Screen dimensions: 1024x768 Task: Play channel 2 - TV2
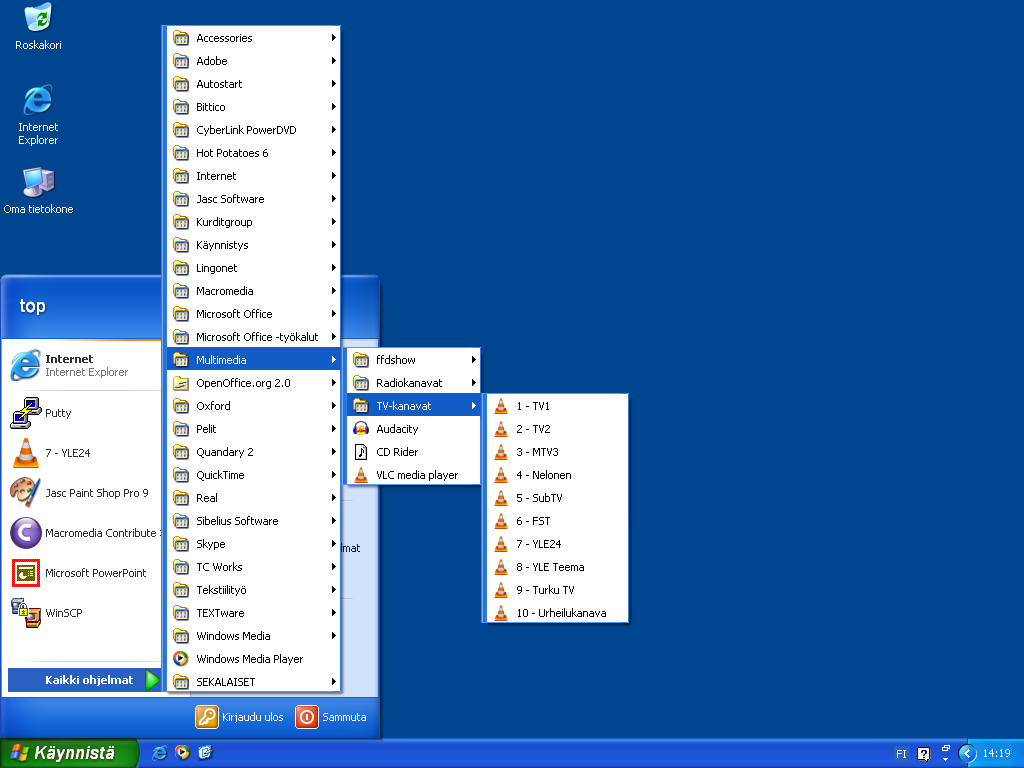tap(557, 429)
